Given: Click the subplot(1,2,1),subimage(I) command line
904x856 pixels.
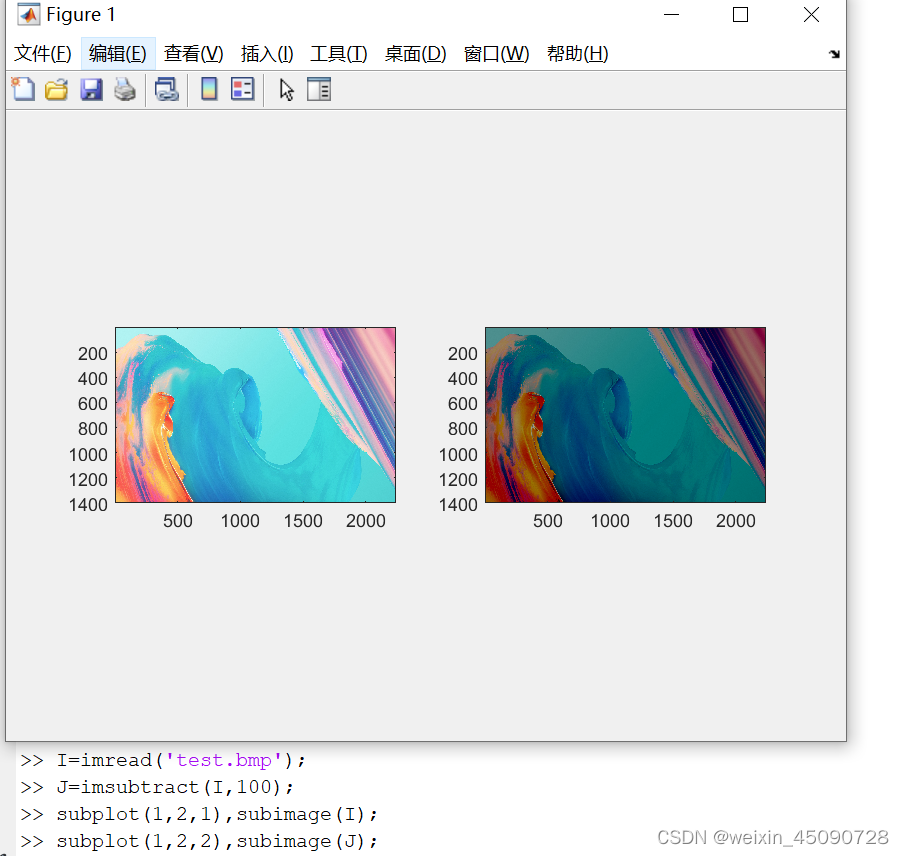Looking at the screenshot, I should (x=217, y=814).
